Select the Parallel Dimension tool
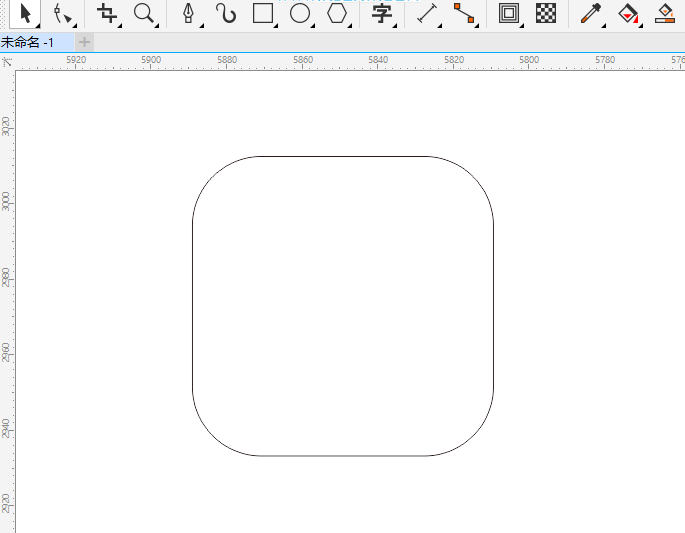This screenshot has width=685, height=533. [427, 13]
